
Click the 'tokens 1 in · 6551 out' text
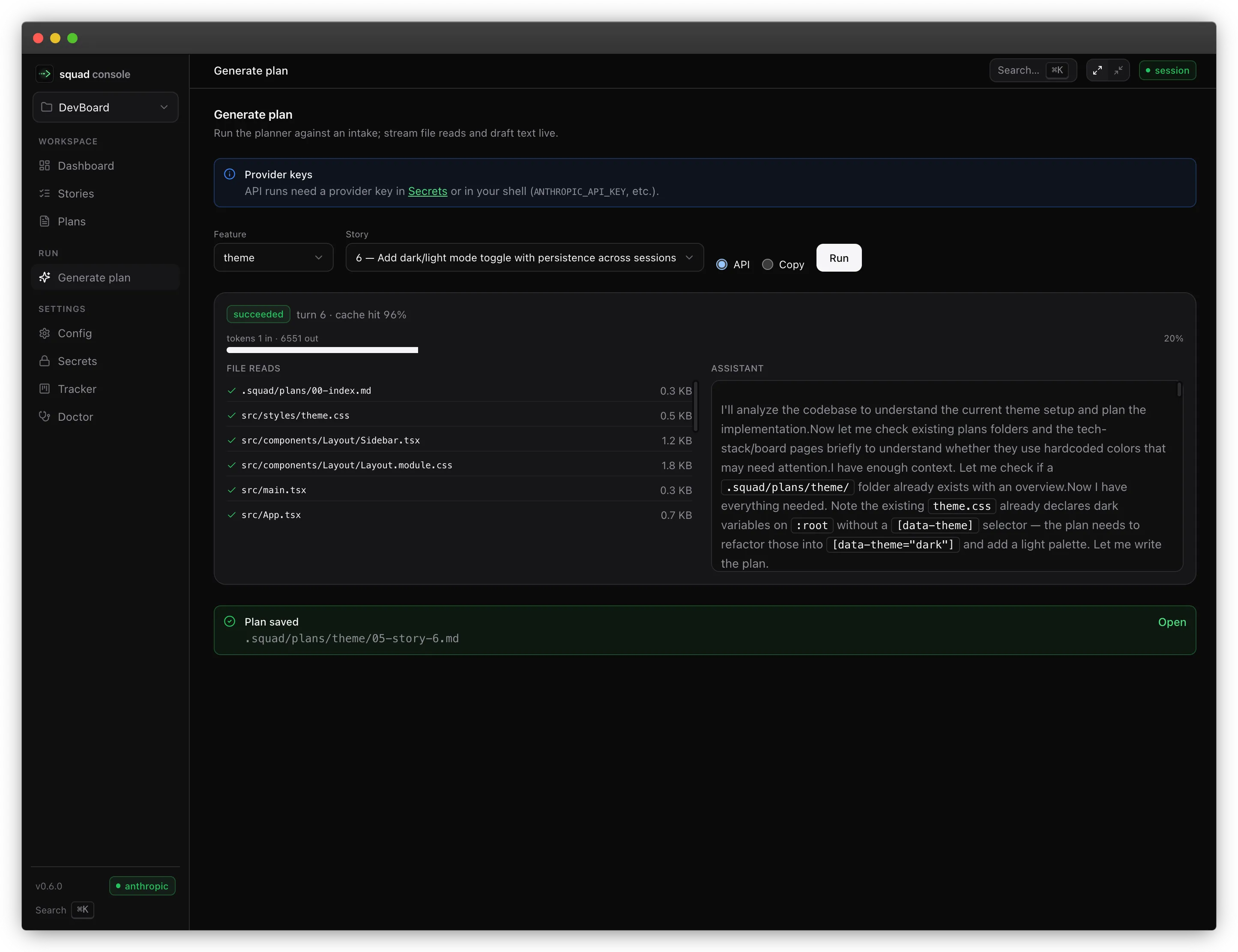click(x=272, y=338)
